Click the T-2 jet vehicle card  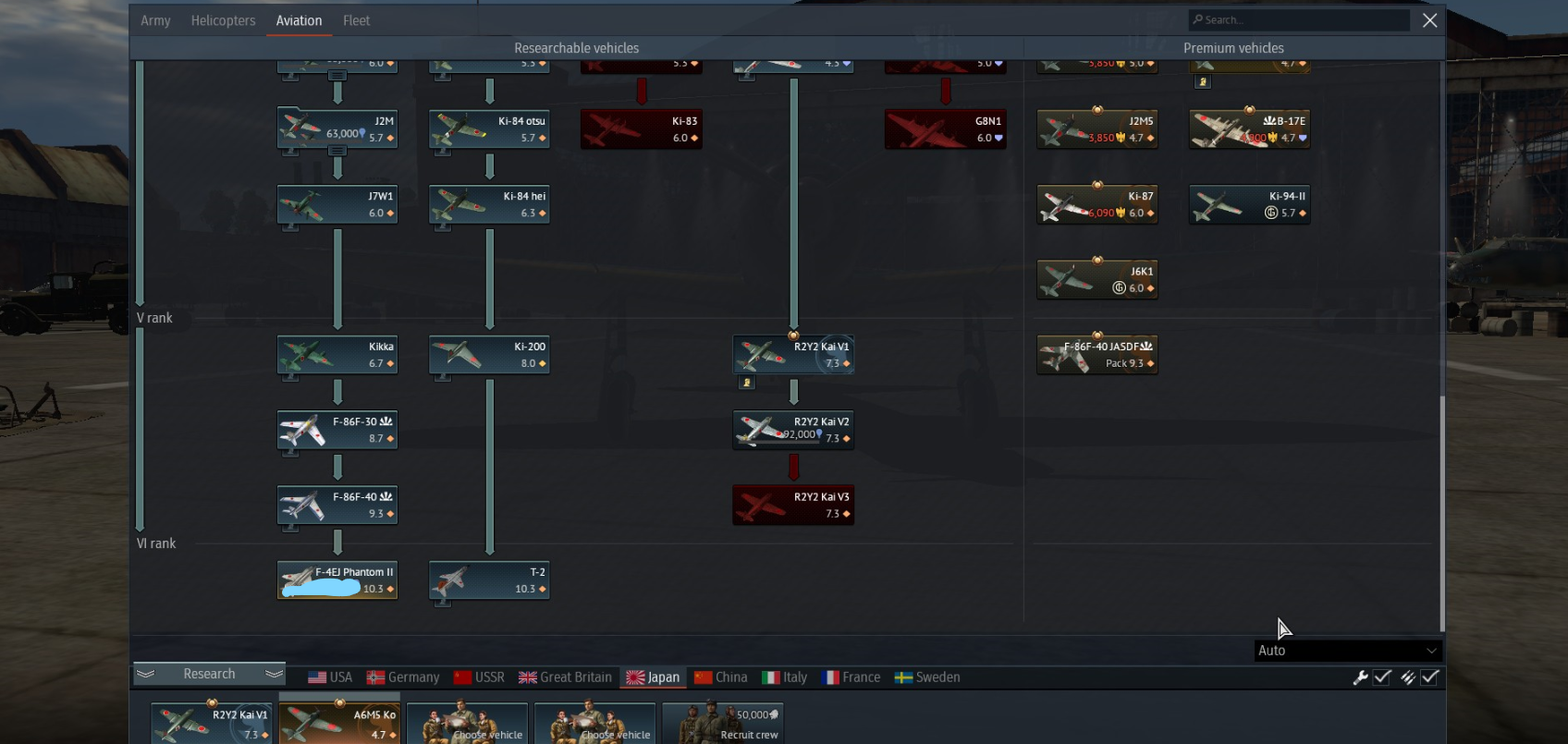pyautogui.click(x=489, y=580)
